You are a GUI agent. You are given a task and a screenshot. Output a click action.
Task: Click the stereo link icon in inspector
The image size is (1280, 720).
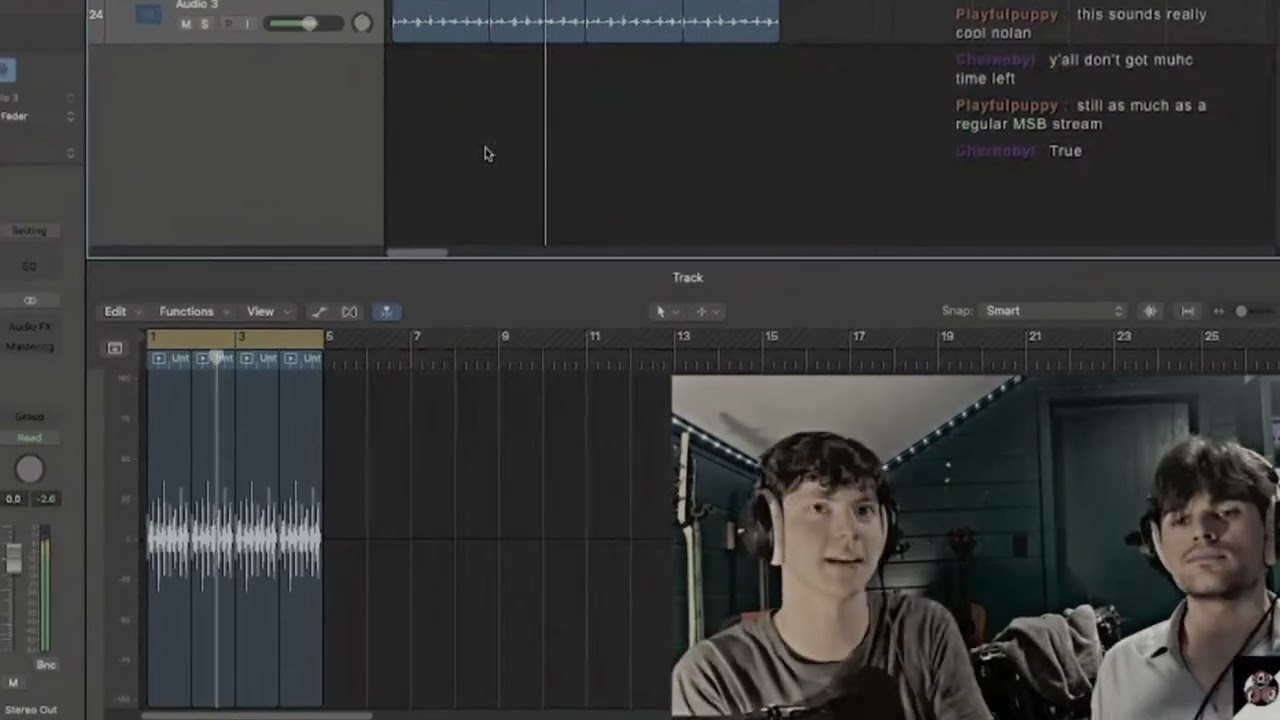pyautogui.click(x=29, y=300)
